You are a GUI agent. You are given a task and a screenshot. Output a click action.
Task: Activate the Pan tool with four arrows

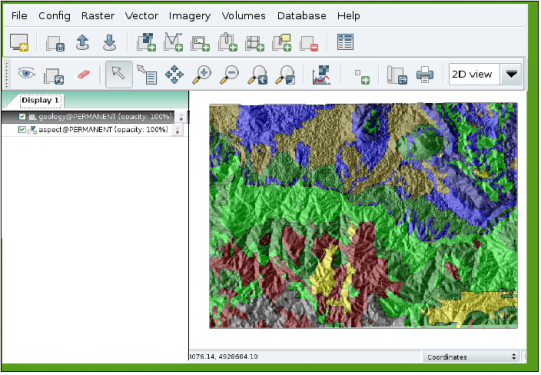coord(174,75)
